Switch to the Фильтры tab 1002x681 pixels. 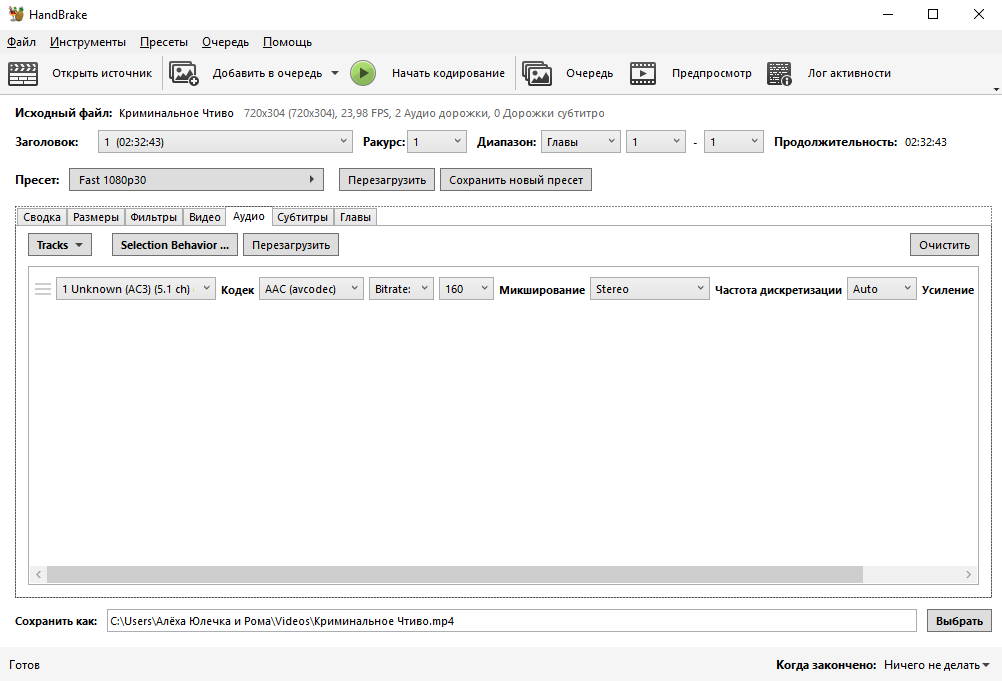pyautogui.click(x=153, y=217)
